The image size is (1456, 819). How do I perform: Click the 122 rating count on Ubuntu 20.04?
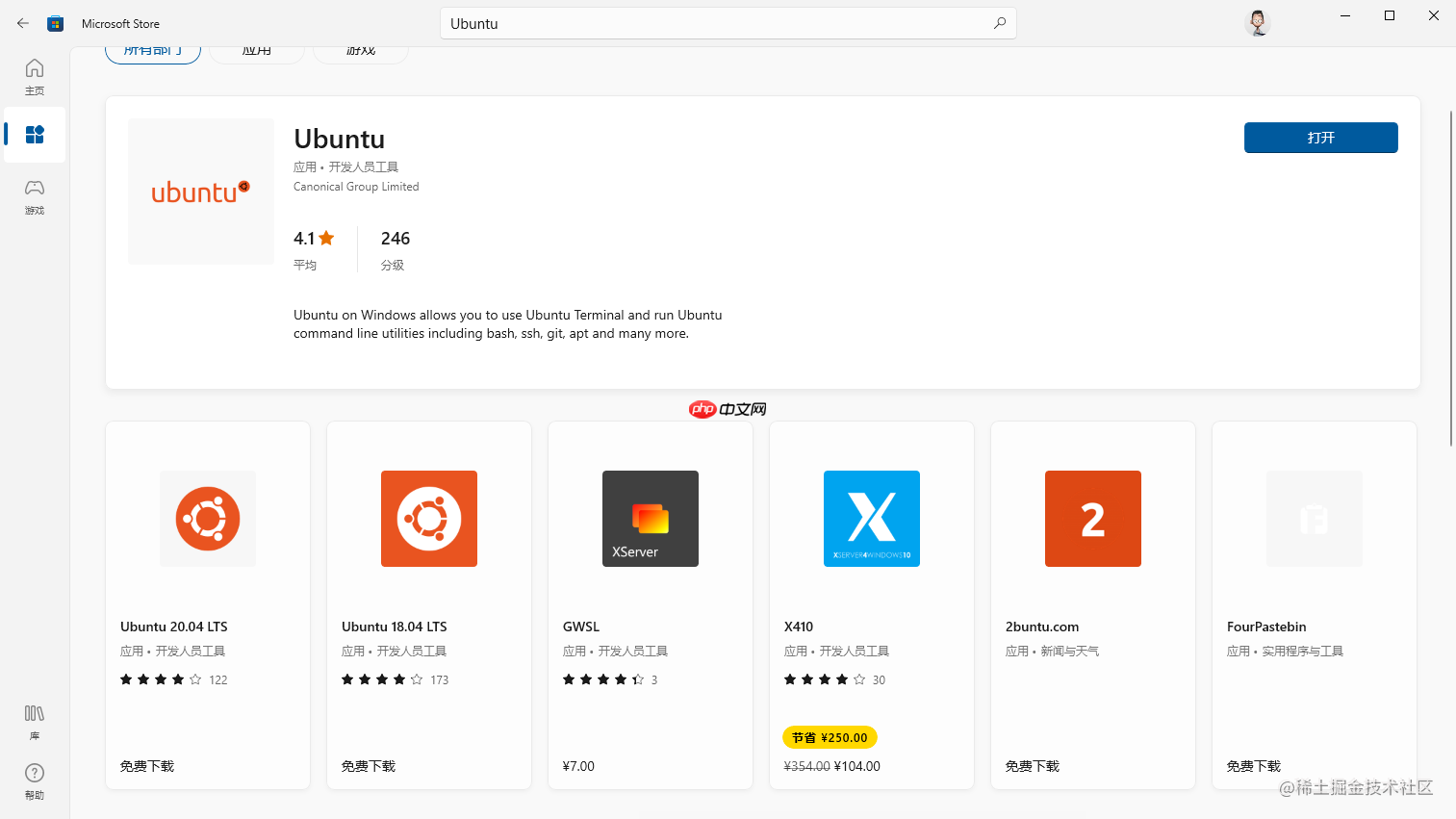click(x=218, y=679)
